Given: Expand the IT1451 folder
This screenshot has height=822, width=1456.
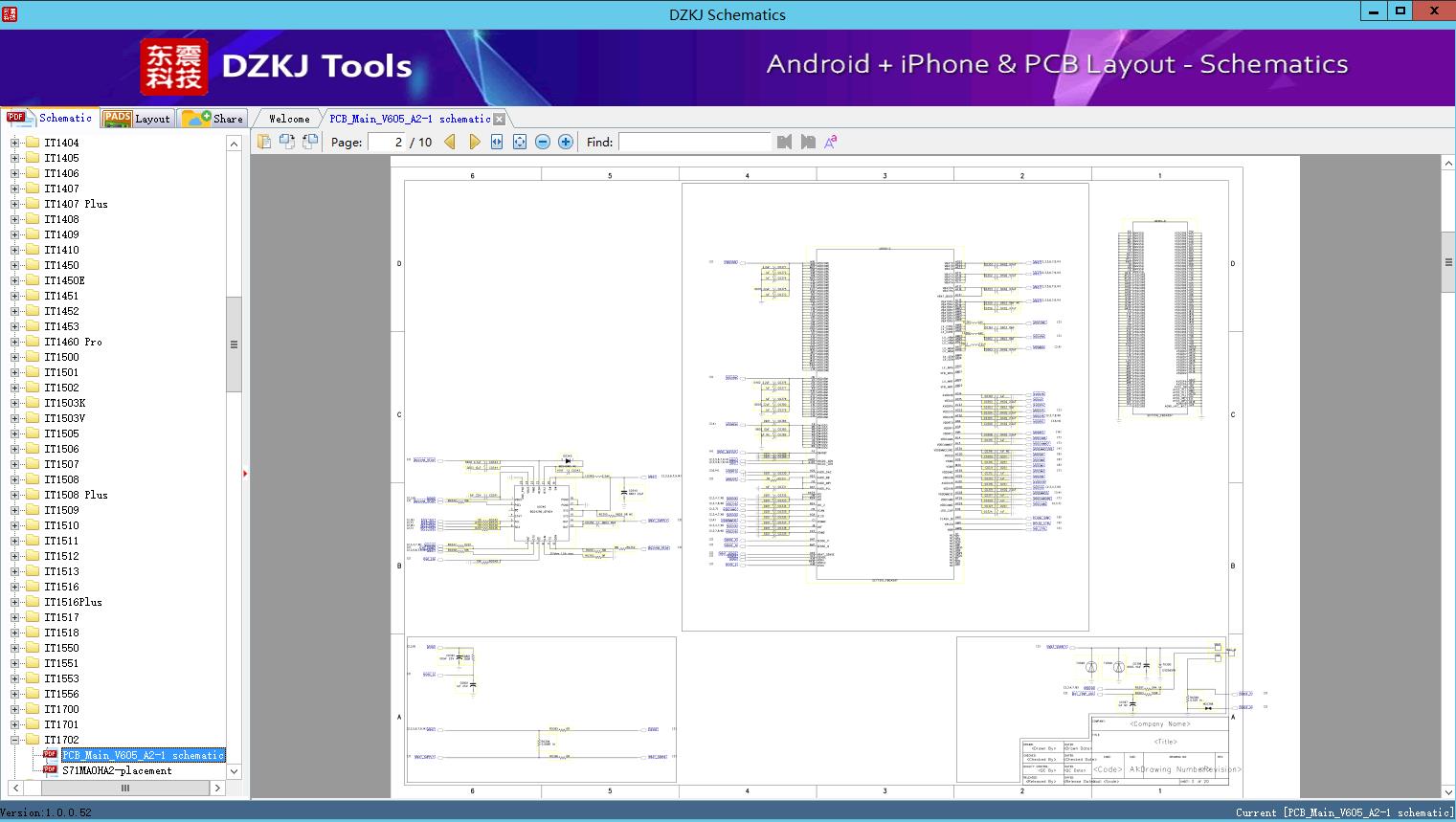Looking at the screenshot, I should (x=14, y=296).
